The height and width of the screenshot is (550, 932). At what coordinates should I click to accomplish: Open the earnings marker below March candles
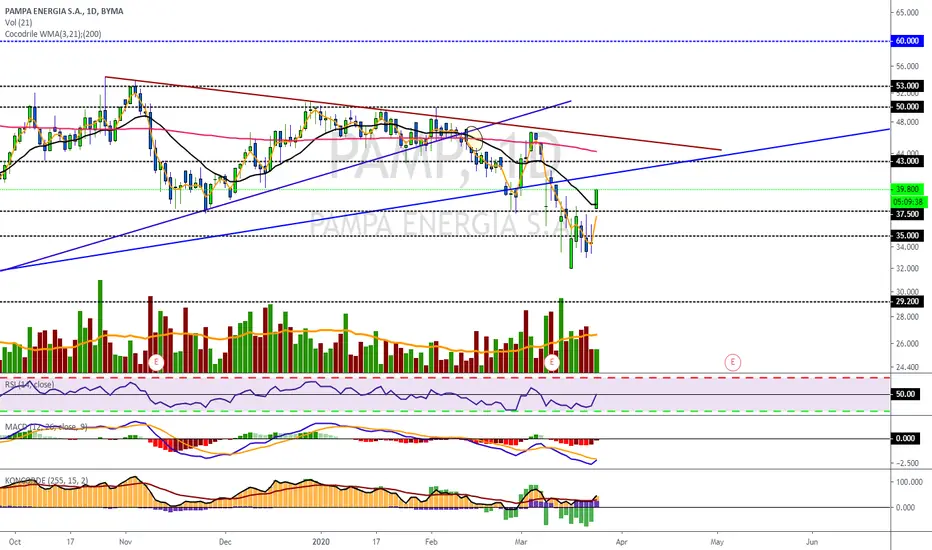coord(552,362)
